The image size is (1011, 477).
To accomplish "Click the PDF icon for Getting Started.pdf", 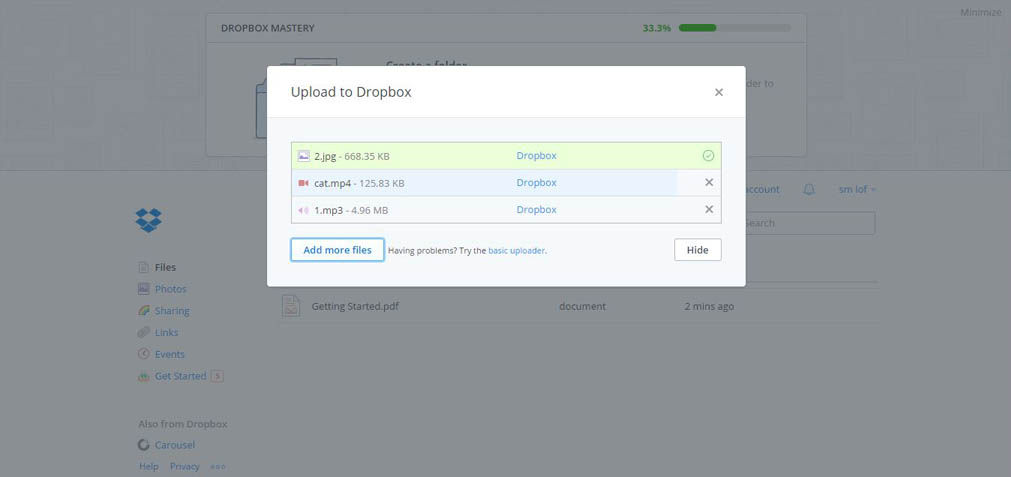I will 291,306.
